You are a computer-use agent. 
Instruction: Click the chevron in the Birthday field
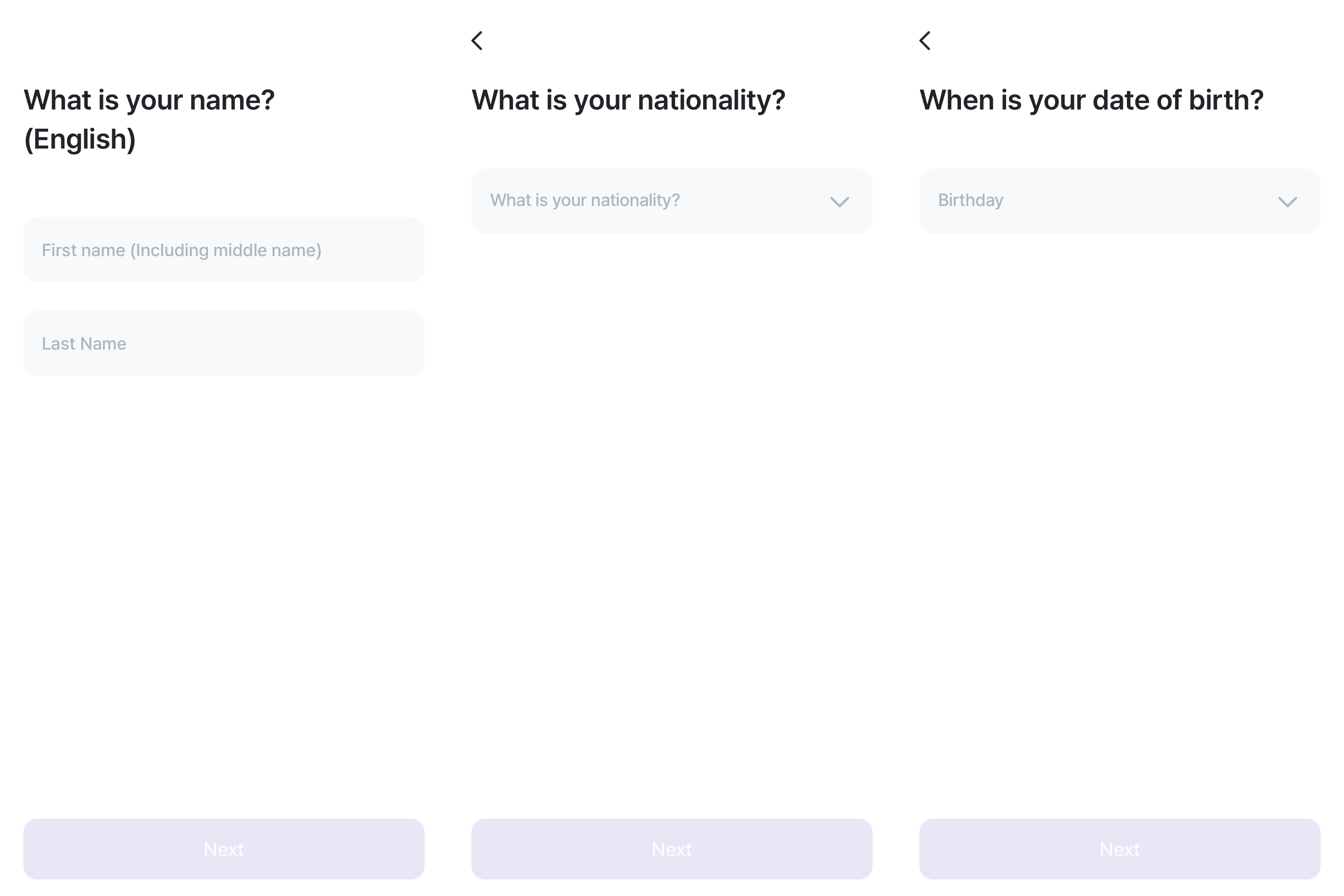tap(1287, 202)
